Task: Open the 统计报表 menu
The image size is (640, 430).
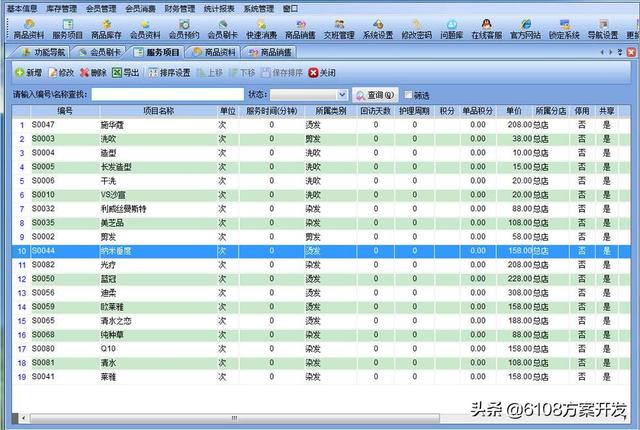Action: point(219,8)
